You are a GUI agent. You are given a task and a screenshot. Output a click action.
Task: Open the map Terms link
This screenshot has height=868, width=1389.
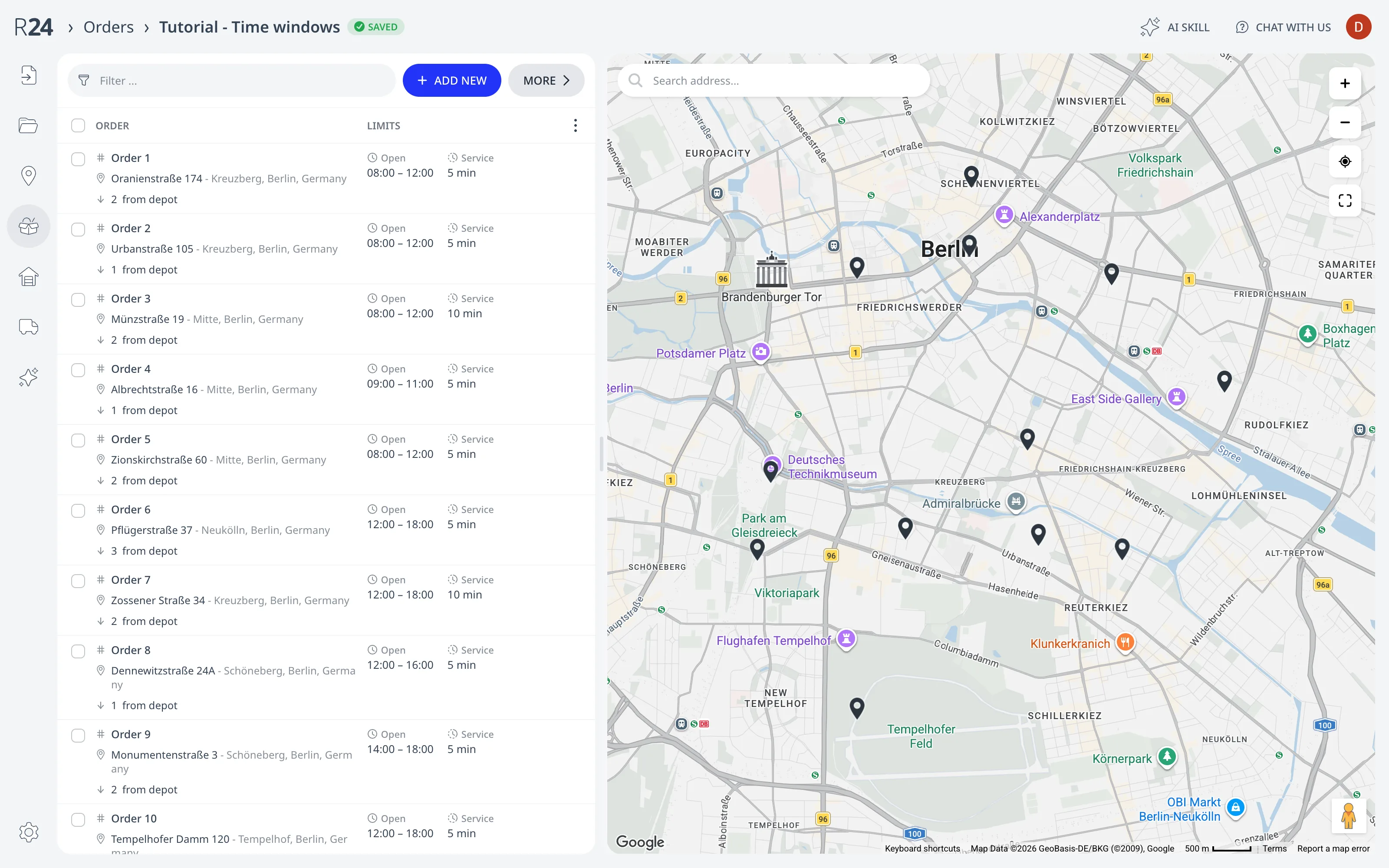pos(1274,848)
